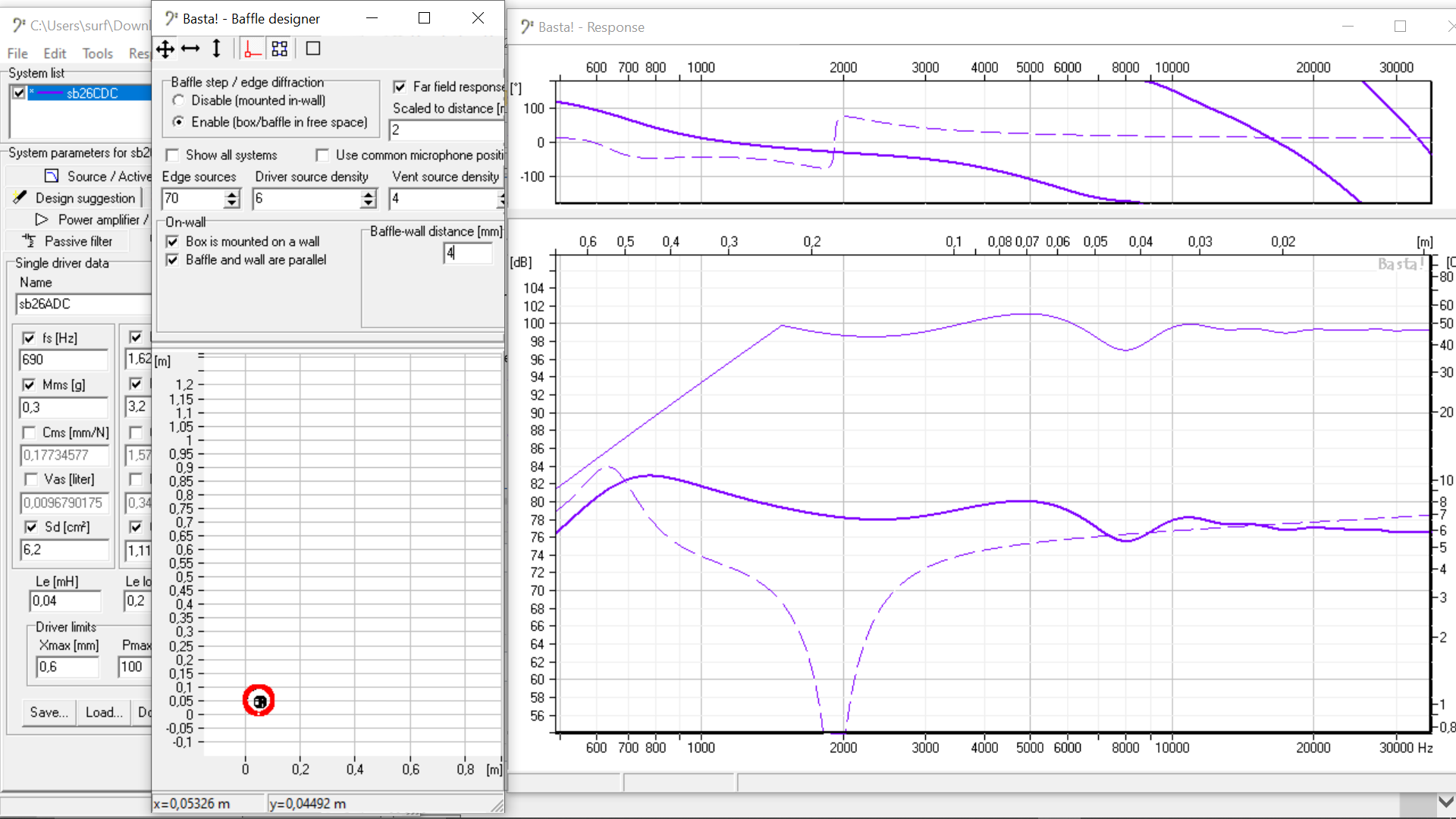Open the Tools menu

coord(97,54)
